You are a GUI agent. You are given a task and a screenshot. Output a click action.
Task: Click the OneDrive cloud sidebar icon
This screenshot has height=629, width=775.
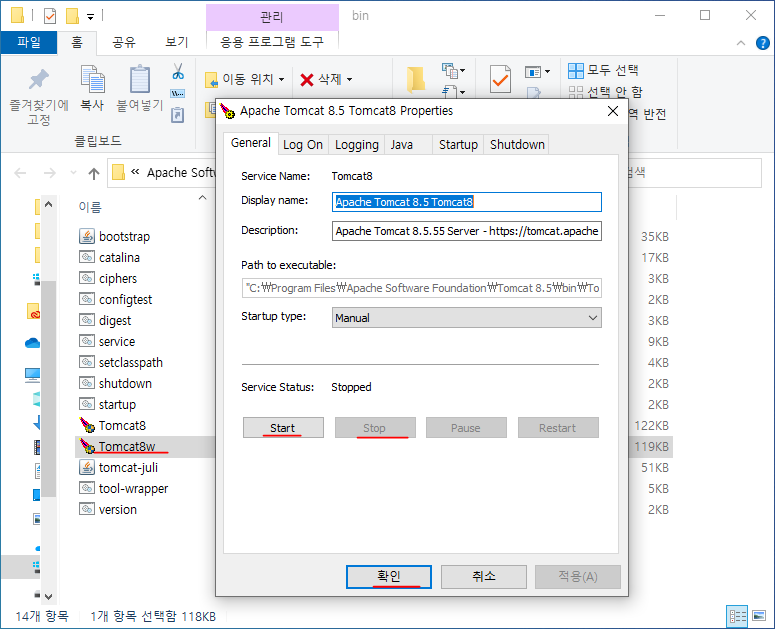pos(33,342)
